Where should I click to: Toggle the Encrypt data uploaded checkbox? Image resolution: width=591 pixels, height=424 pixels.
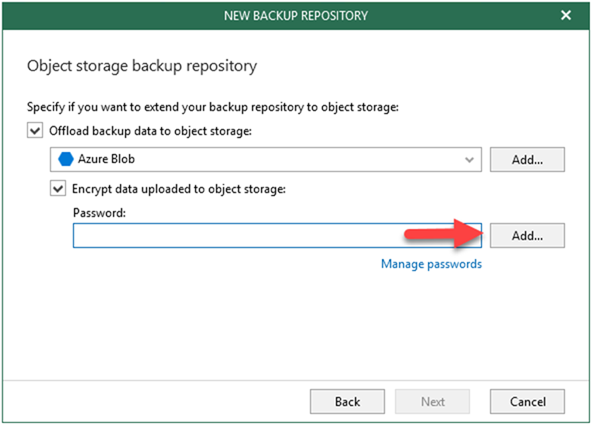point(58,188)
